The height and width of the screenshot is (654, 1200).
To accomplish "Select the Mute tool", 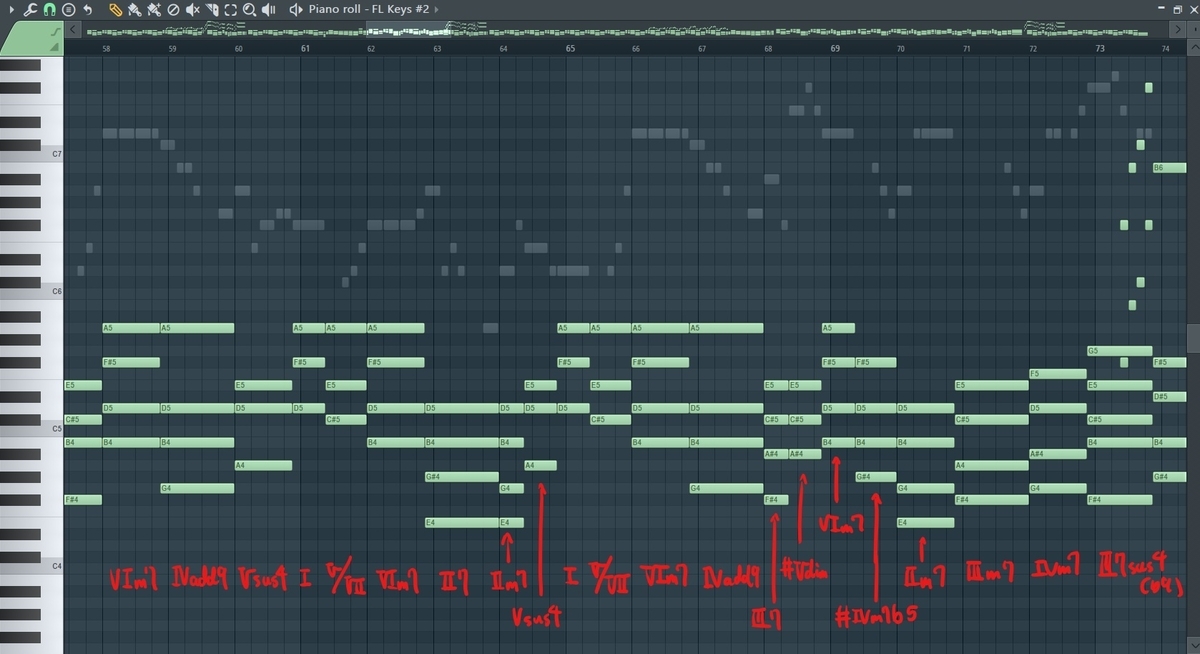I will click(192, 9).
